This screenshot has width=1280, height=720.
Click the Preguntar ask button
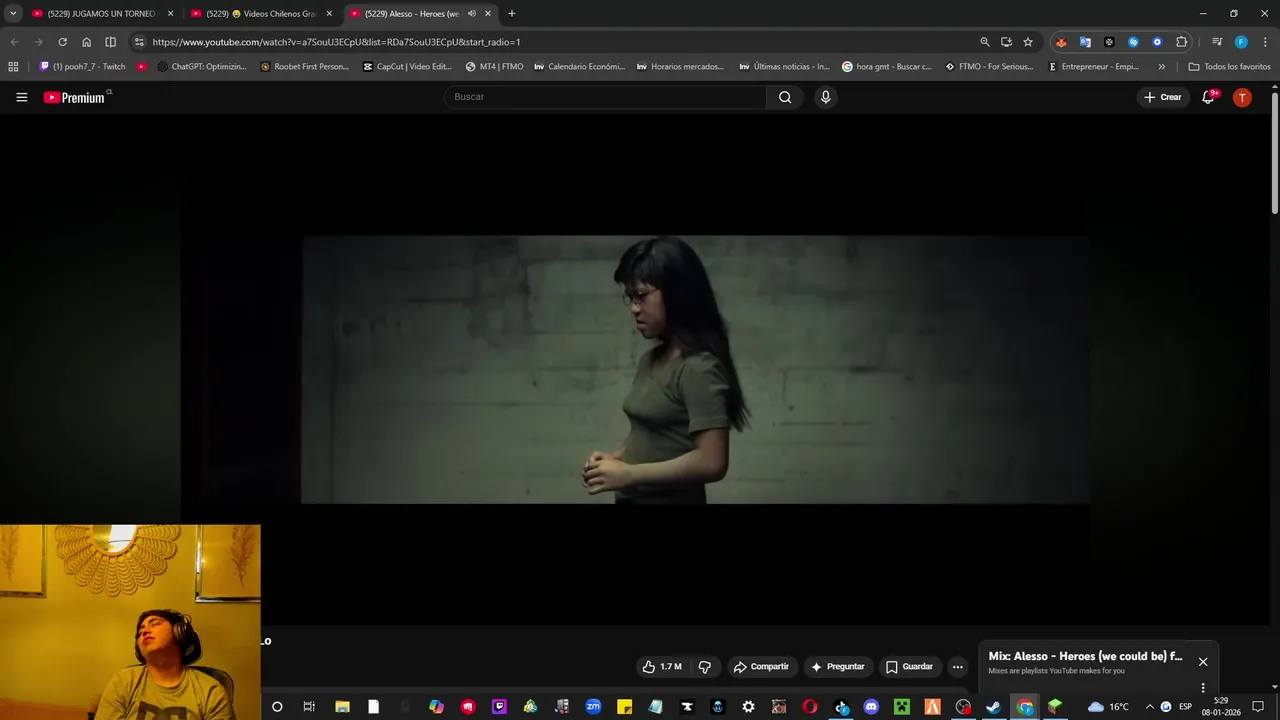(838, 667)
